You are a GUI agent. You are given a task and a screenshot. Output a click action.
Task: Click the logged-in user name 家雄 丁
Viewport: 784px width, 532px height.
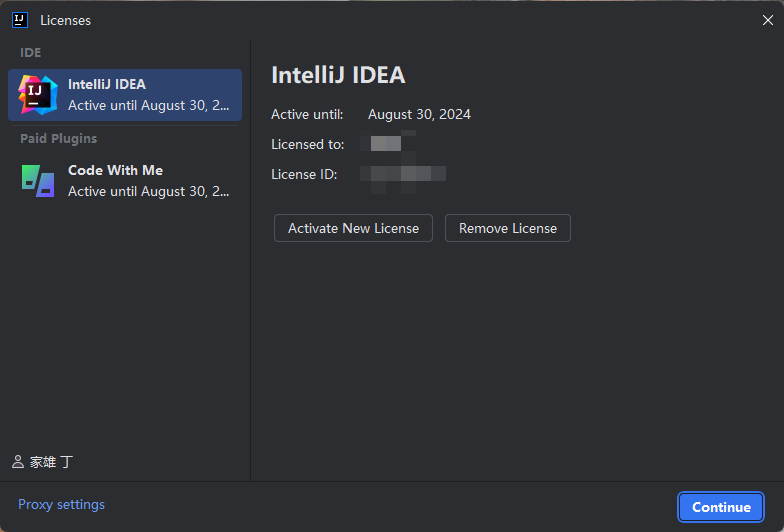[52, 462]
